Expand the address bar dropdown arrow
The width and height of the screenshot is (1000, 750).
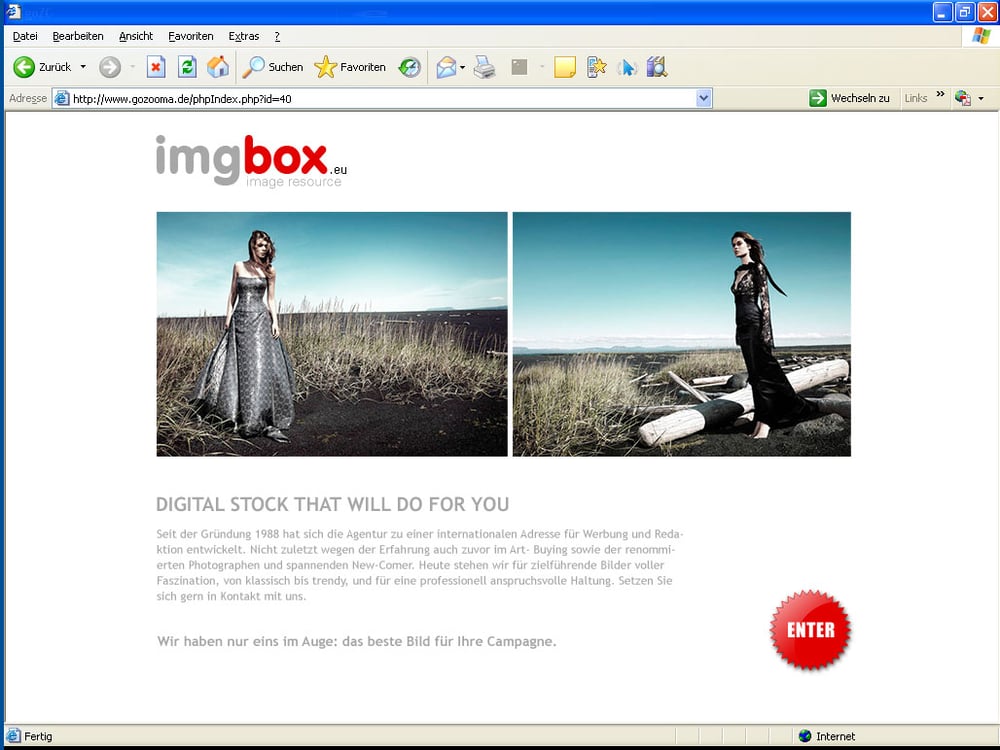point(704,99)
